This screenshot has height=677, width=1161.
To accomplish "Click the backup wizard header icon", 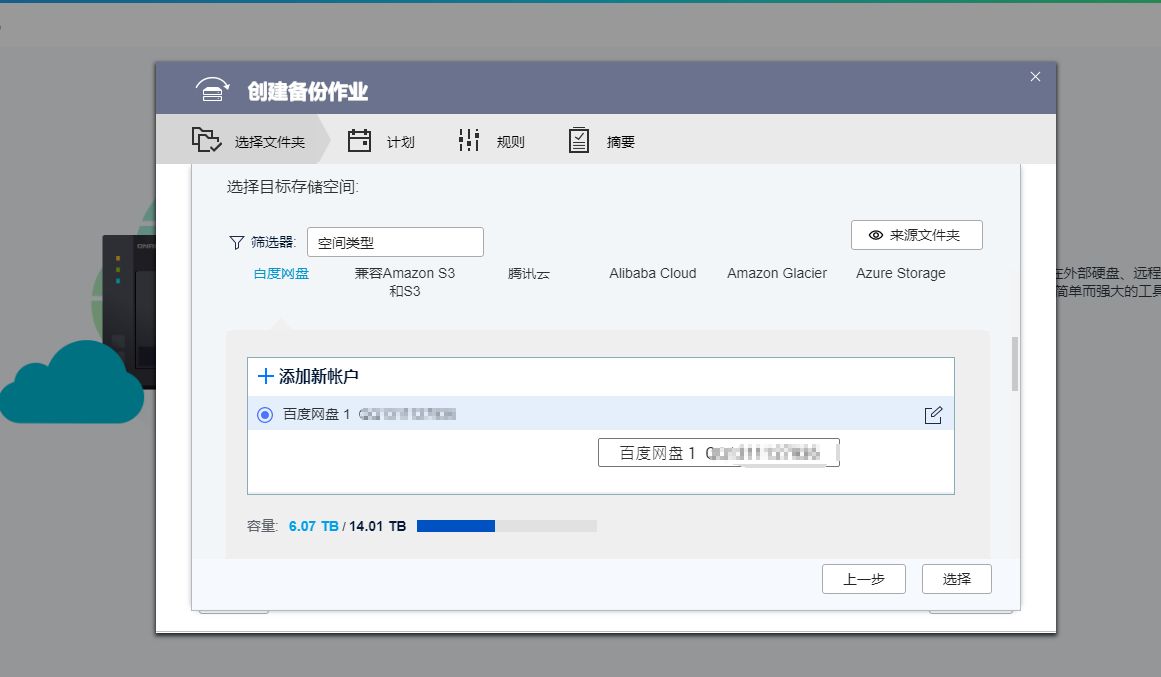I will pos(211,89).
